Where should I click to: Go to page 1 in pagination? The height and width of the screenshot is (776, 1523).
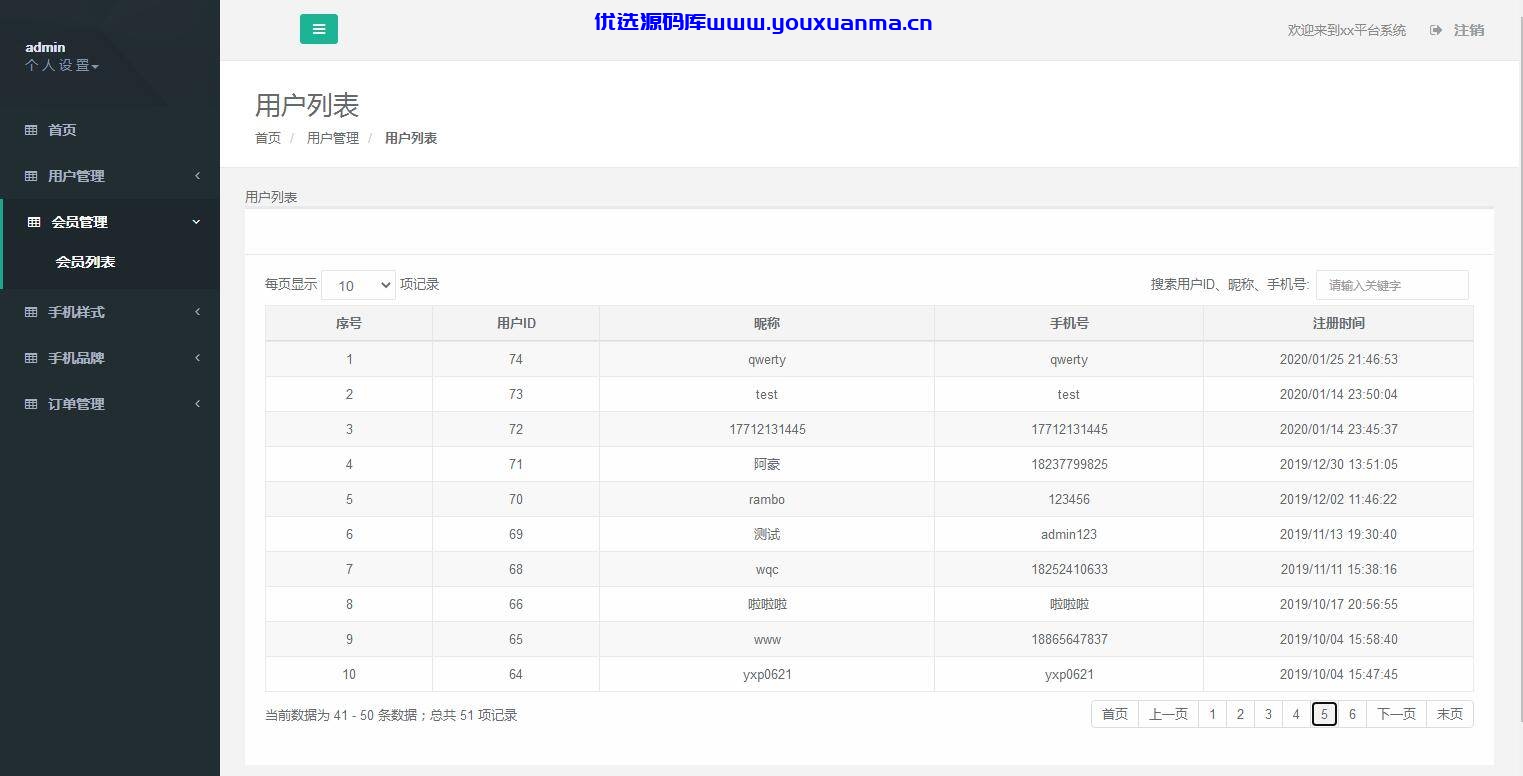pyautogui.click(x=1212, y=714)
